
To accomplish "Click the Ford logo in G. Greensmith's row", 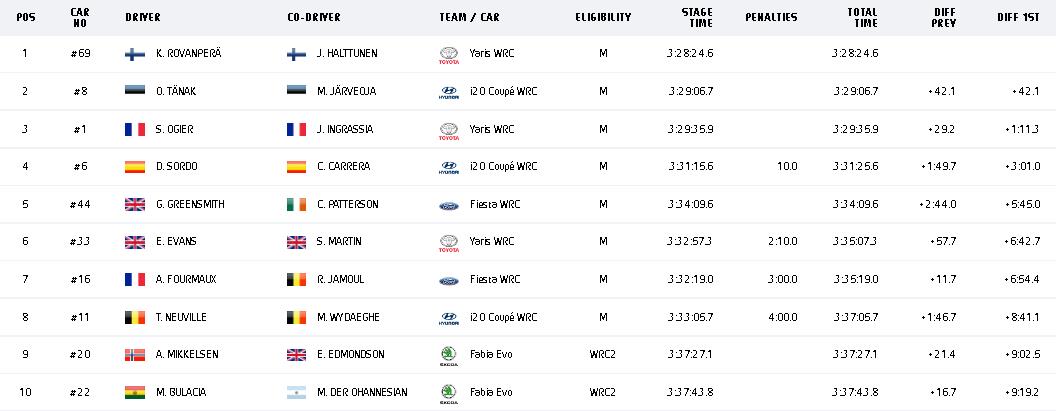I will (449, 206).
